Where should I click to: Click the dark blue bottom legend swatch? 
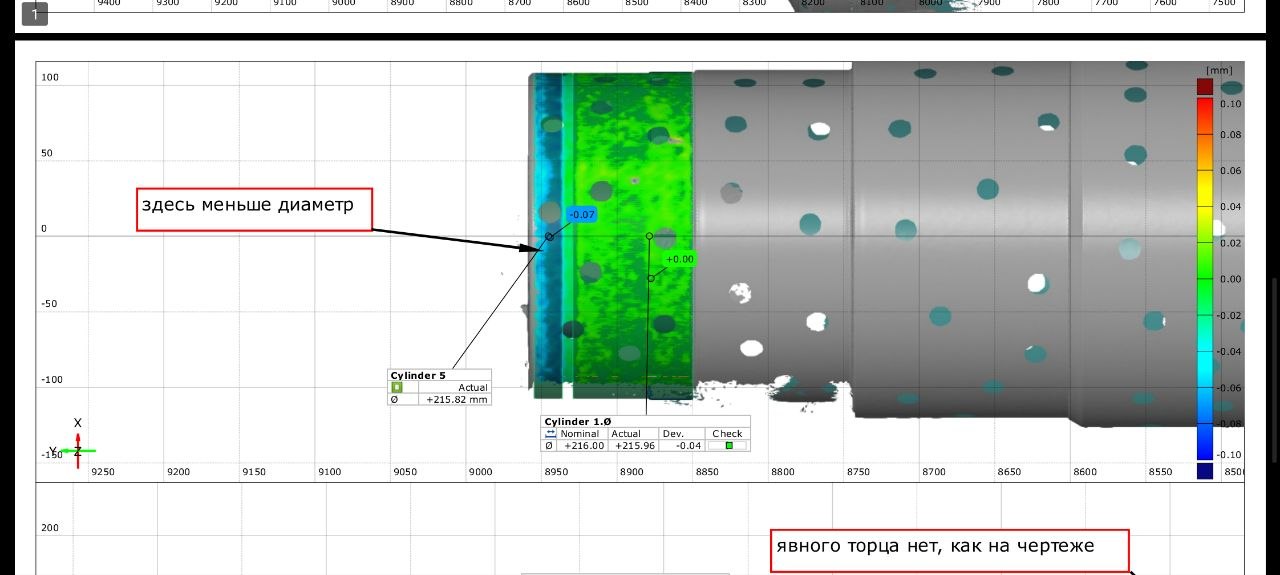tap(1205, 471)
